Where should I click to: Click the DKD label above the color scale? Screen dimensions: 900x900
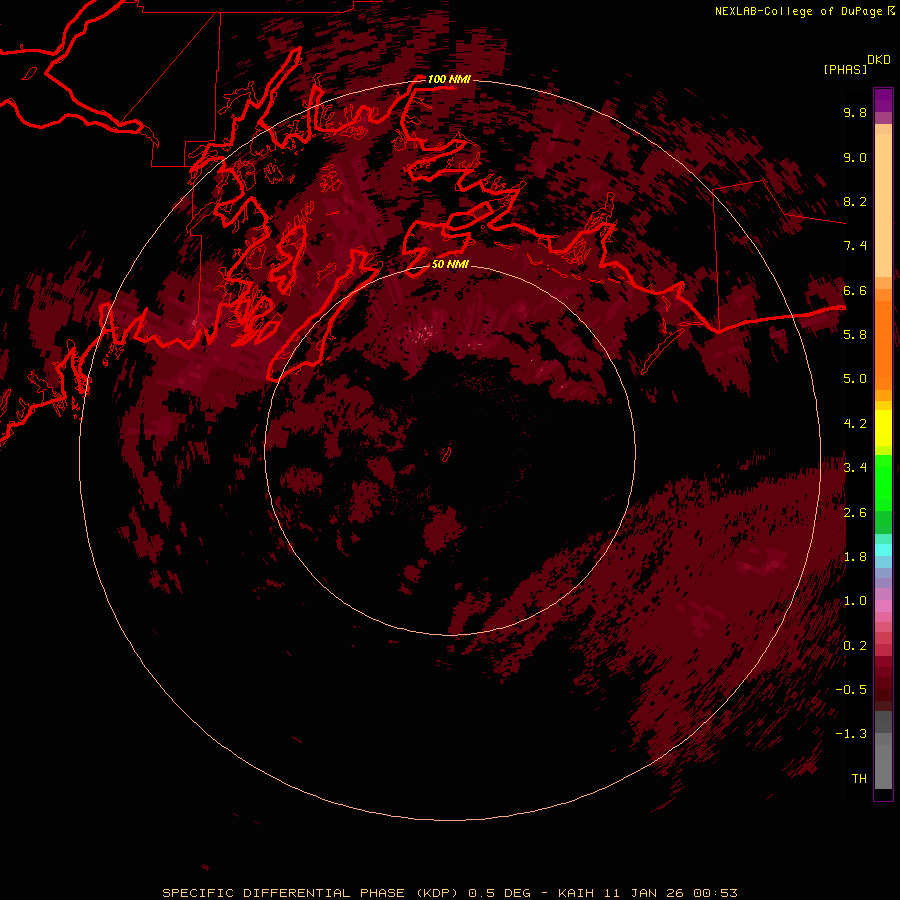click(878, 60)
